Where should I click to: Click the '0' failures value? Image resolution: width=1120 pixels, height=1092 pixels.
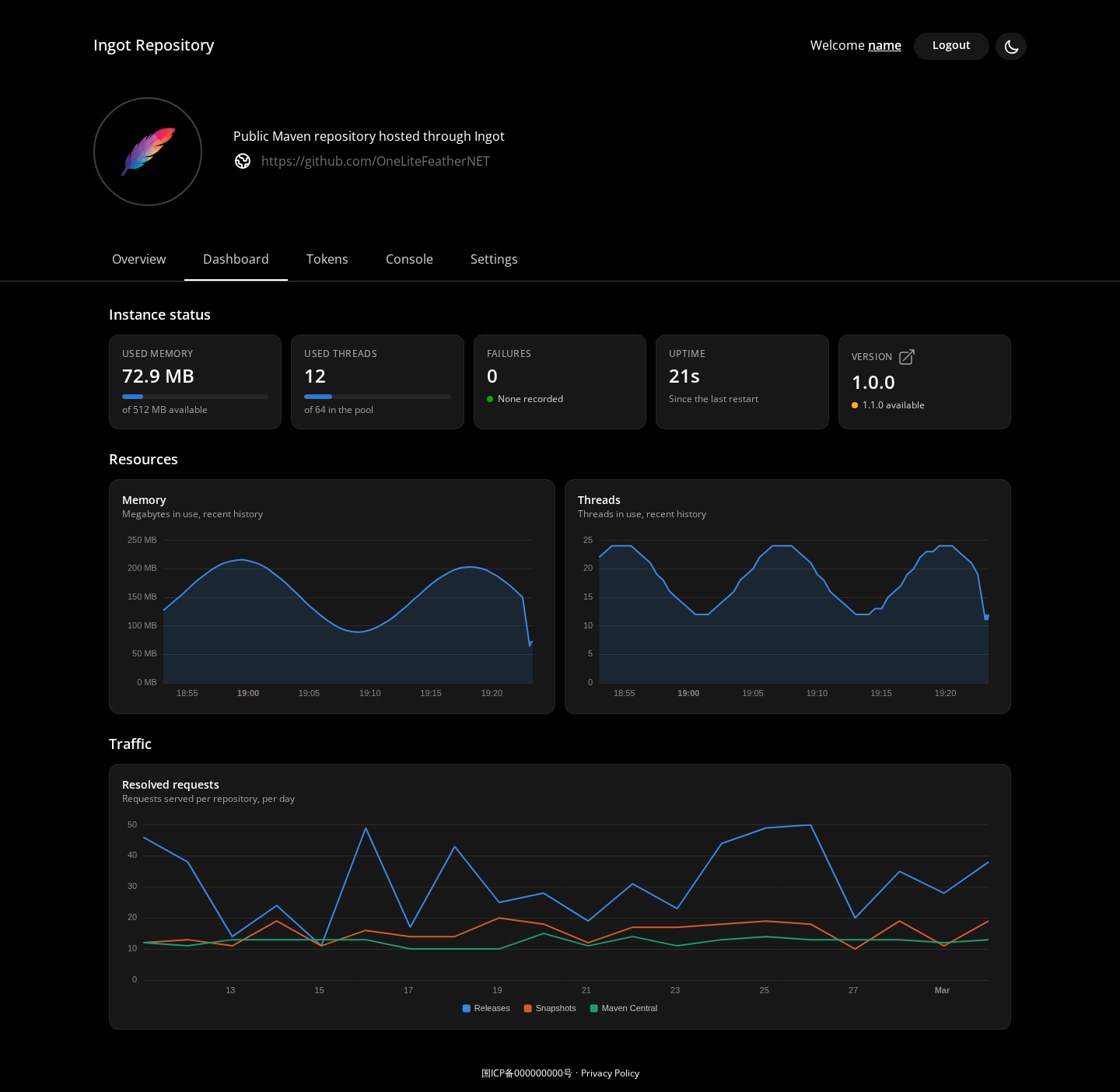(492, 376)
